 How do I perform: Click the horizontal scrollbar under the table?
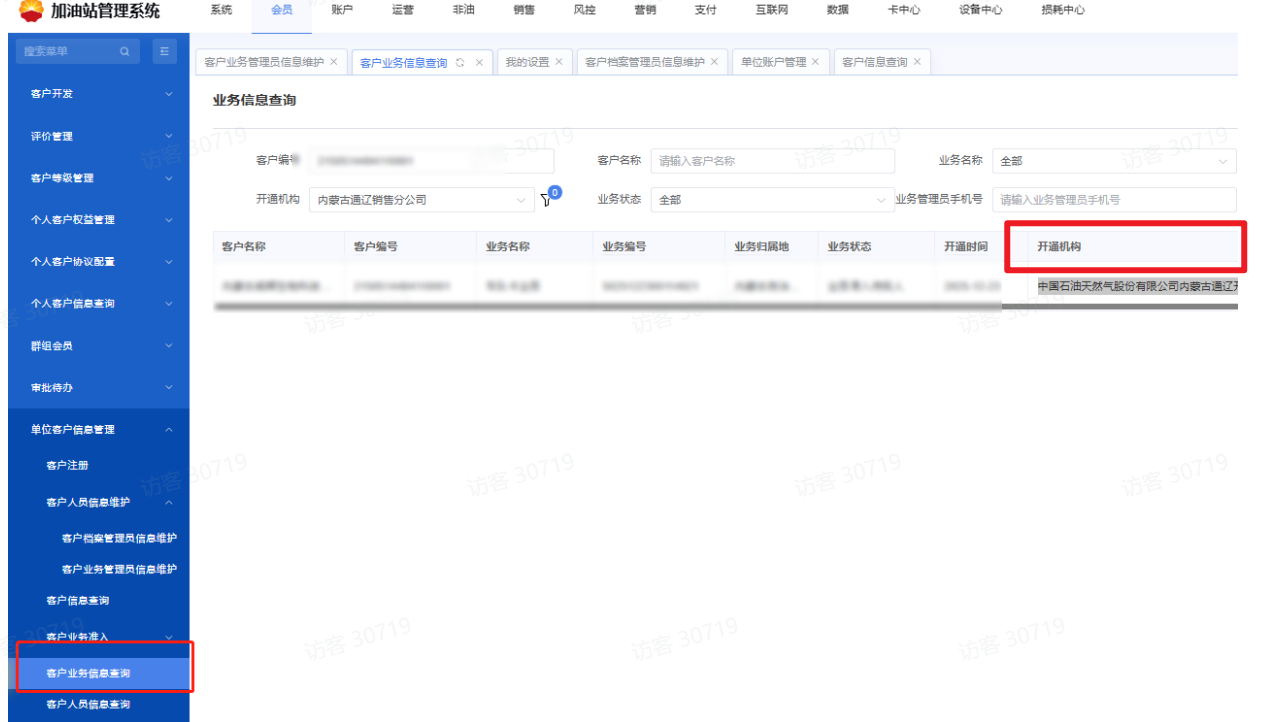coord(600,307)
